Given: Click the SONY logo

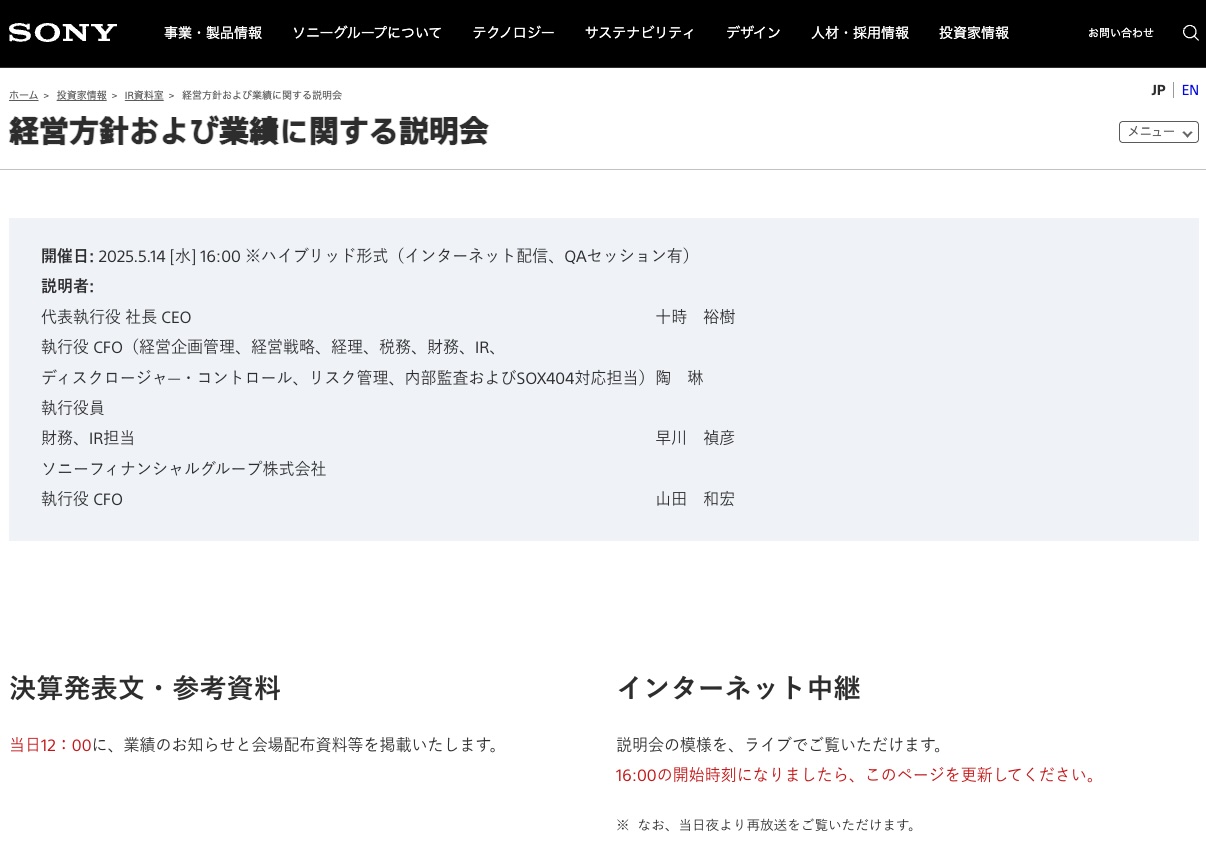Looking at the screenshot, I should (x=63, y=33).
